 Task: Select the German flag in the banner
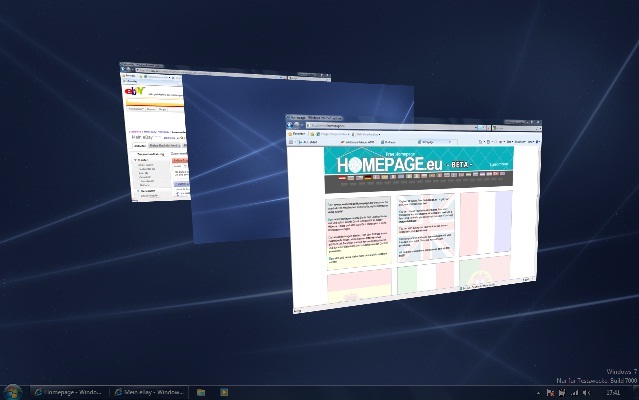368,177
